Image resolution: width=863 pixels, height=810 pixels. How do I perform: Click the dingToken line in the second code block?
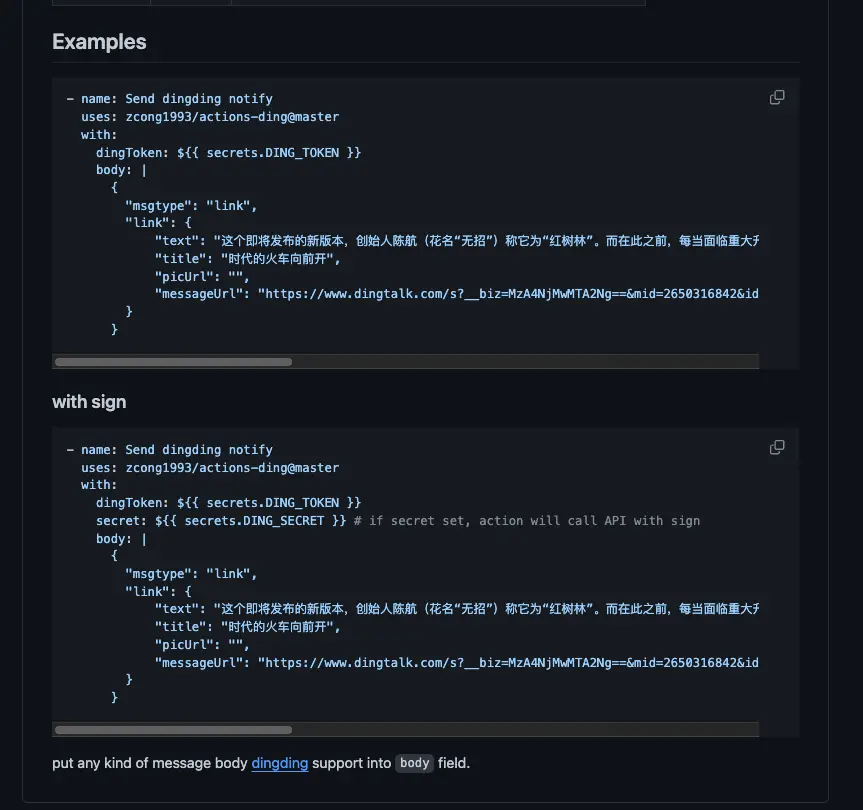tap(228, 503)
